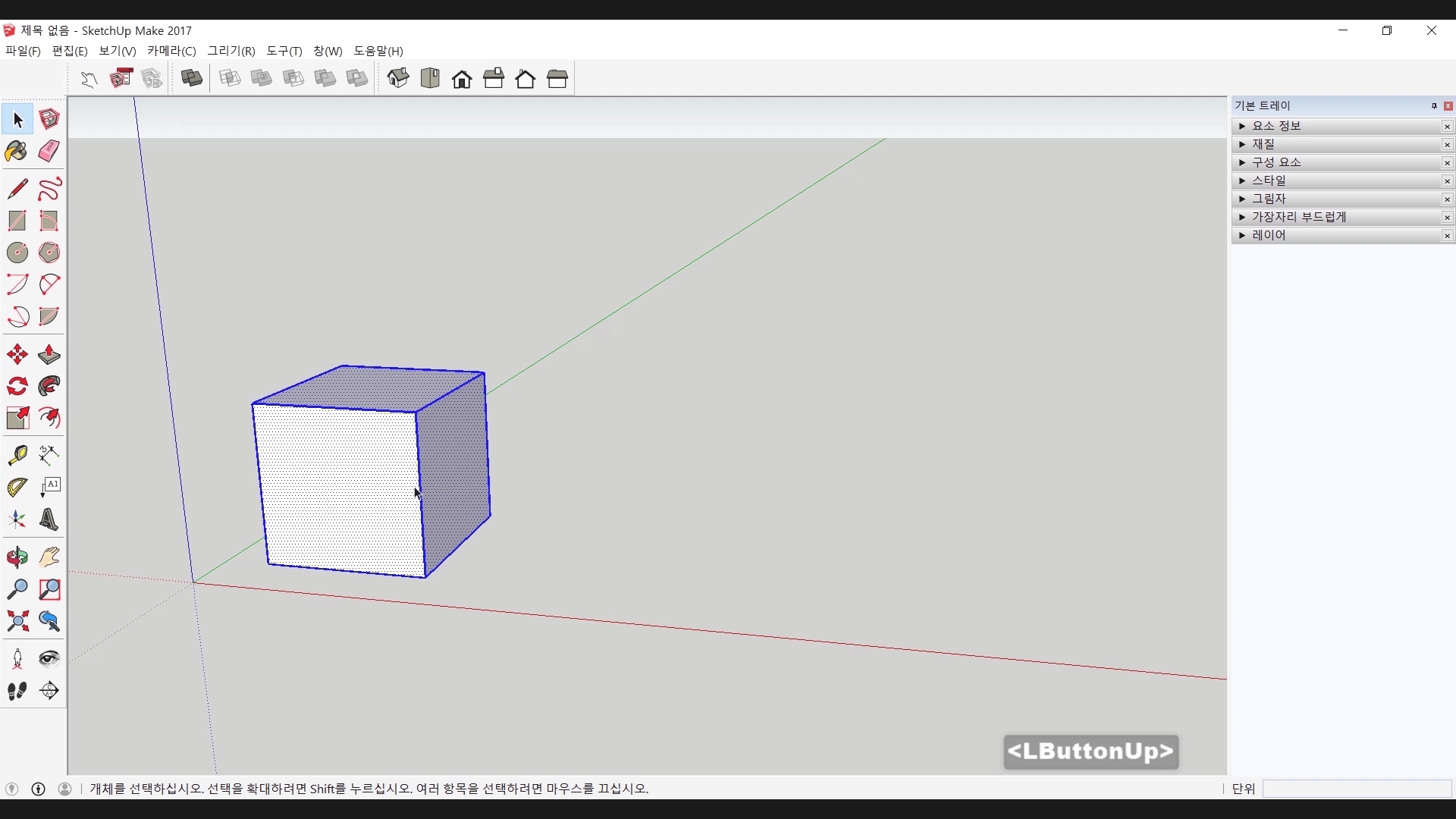Choose the Orbit camera tool

click(x=17, y=557)
